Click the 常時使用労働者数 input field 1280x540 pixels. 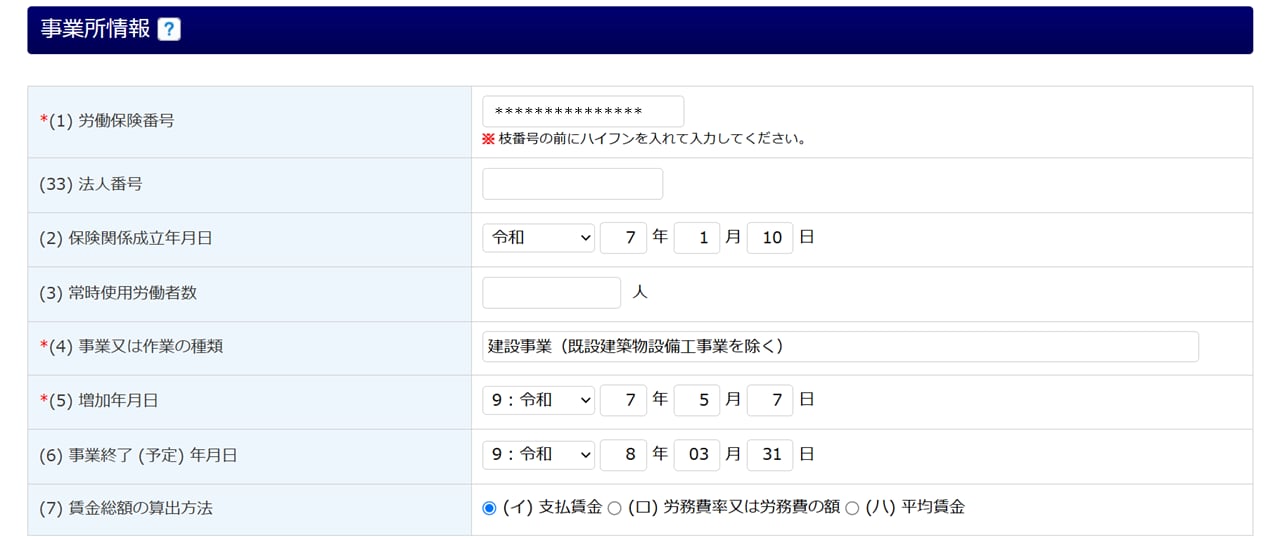[x=551, y=293]
